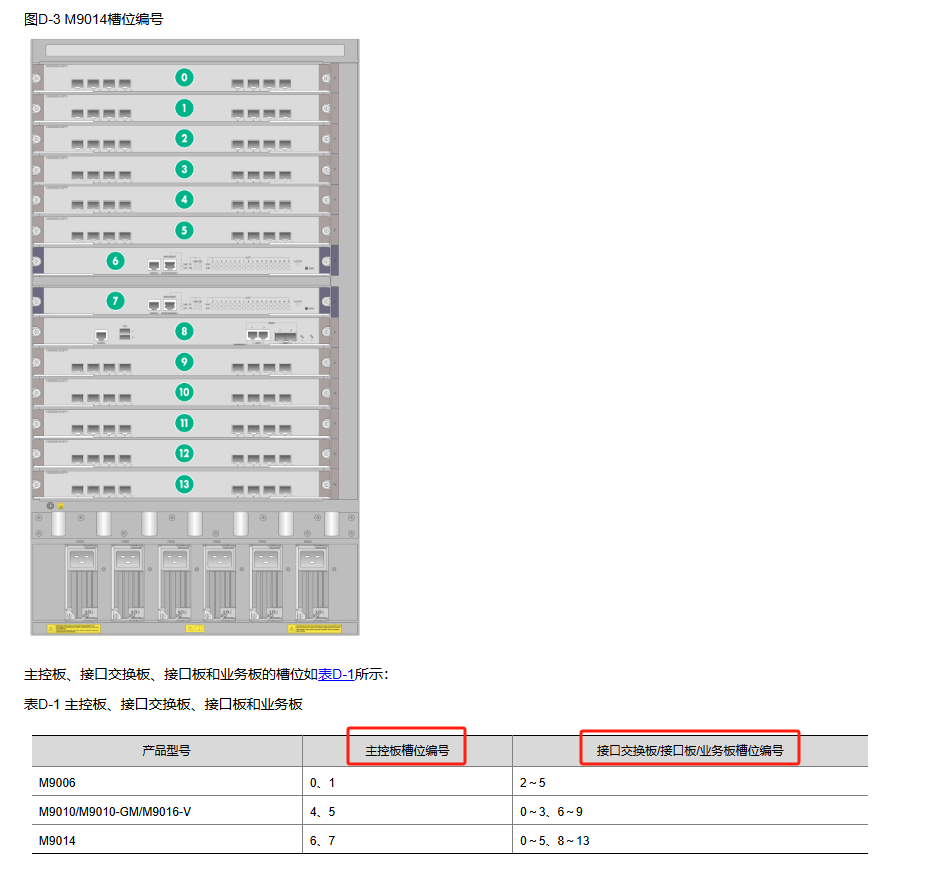Screen dimensions: 938x874
Task: Click slot number 6 badge on control board
Action: click(x=115, y=261)
